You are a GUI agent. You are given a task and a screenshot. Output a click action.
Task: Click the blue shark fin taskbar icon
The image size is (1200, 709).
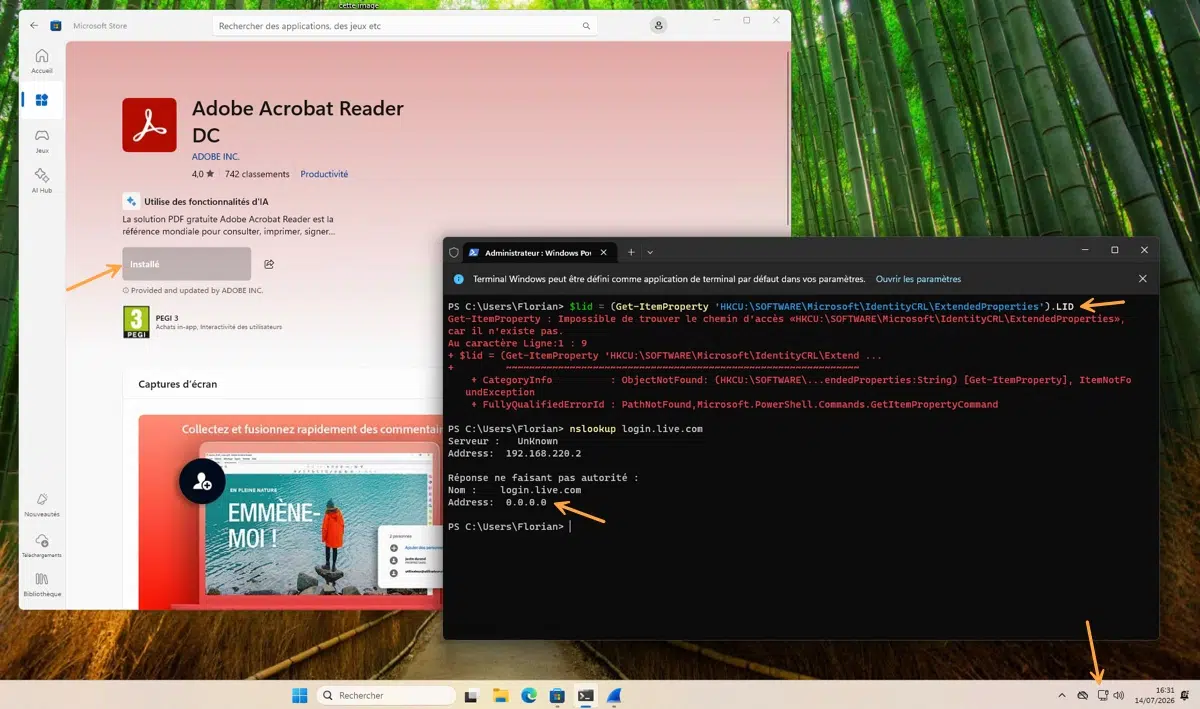click(615, 695)
